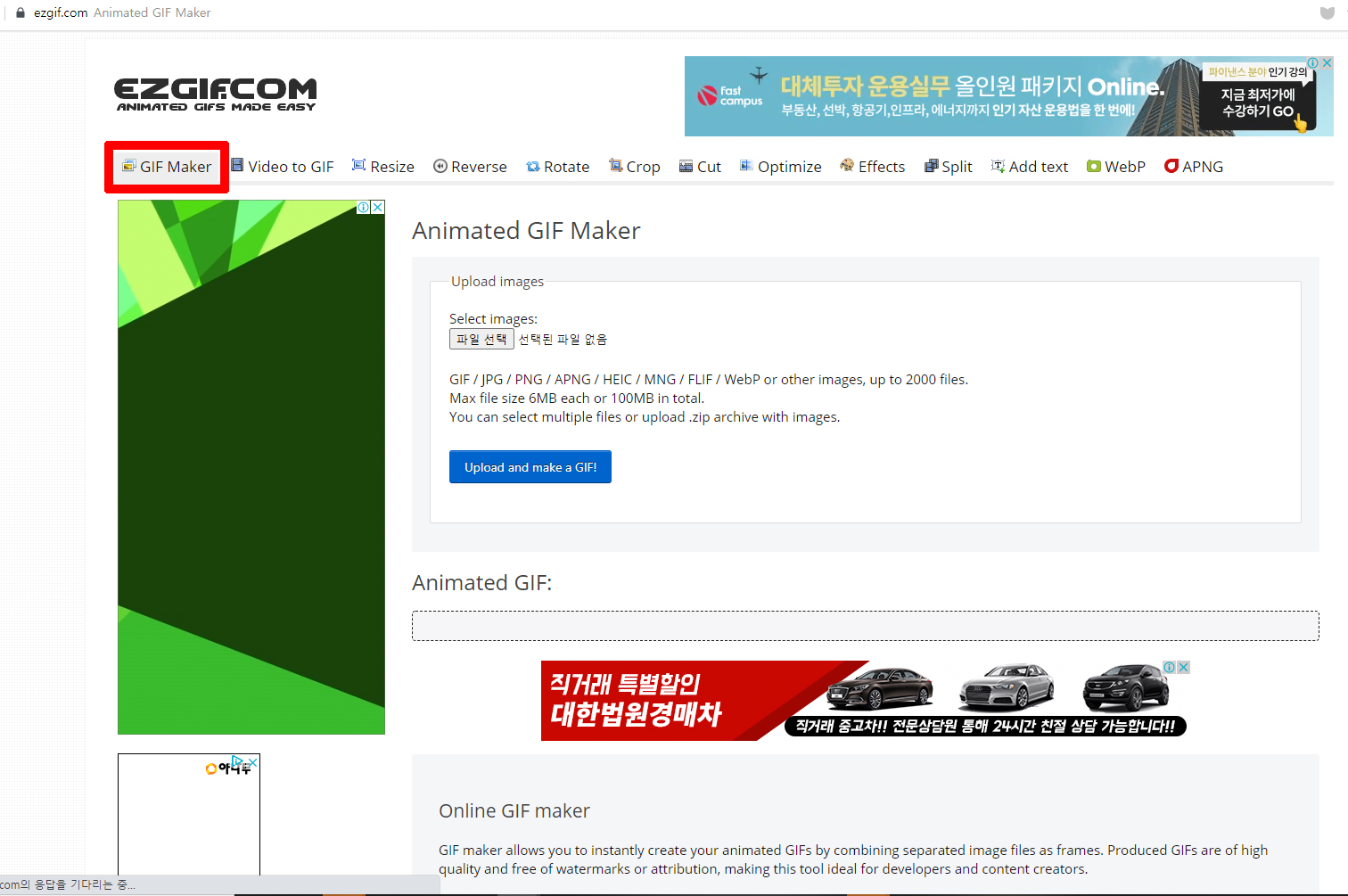Click the Video to GIF film icon

coord(237,165)
